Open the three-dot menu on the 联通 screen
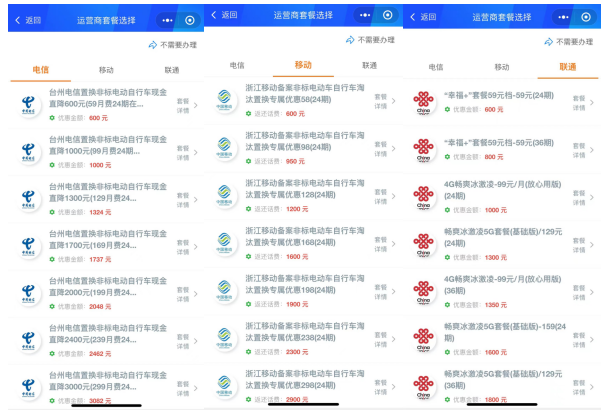The height and width of the screenshot is (410, 610). click(563, 17)
